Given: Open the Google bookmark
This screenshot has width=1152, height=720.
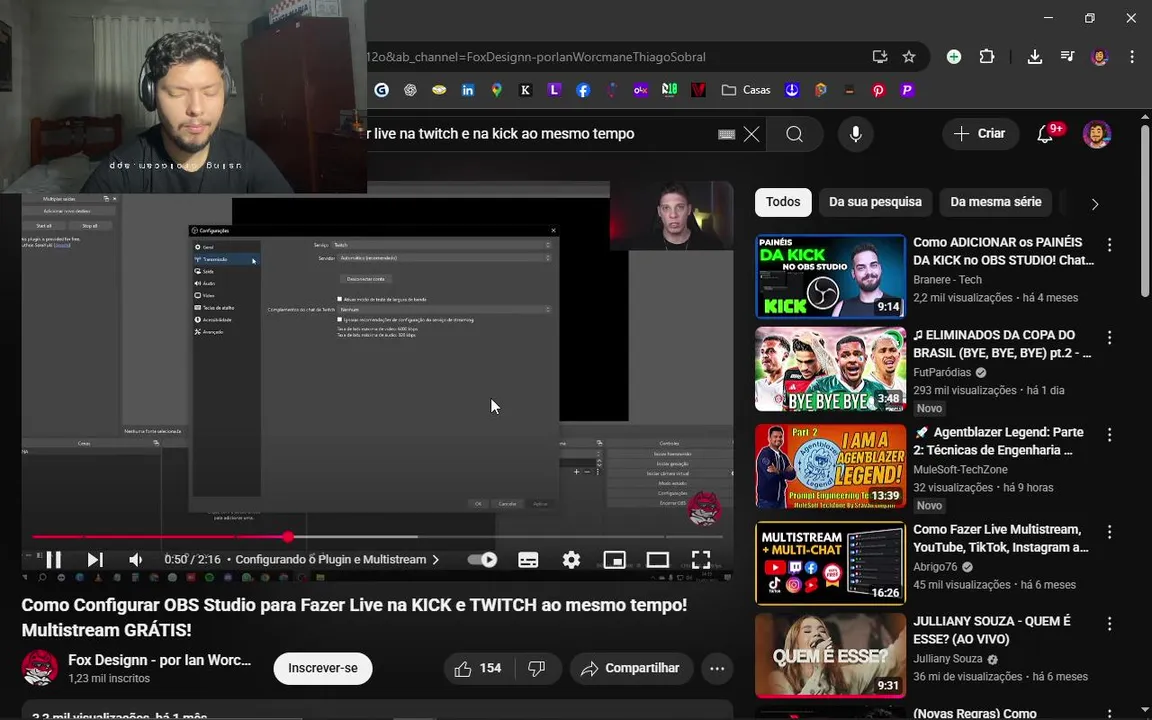Looking at the screenshot, I should coord(381,90).
